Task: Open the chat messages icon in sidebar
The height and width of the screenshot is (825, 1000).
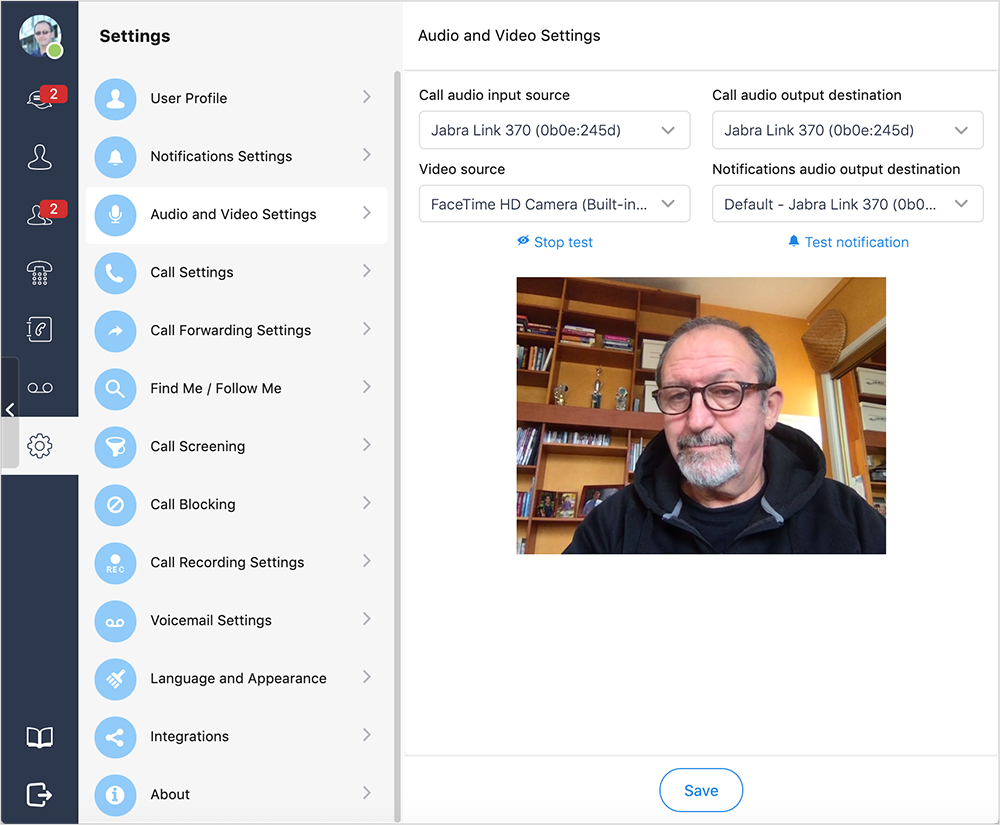Action: (x=40, y=98)
